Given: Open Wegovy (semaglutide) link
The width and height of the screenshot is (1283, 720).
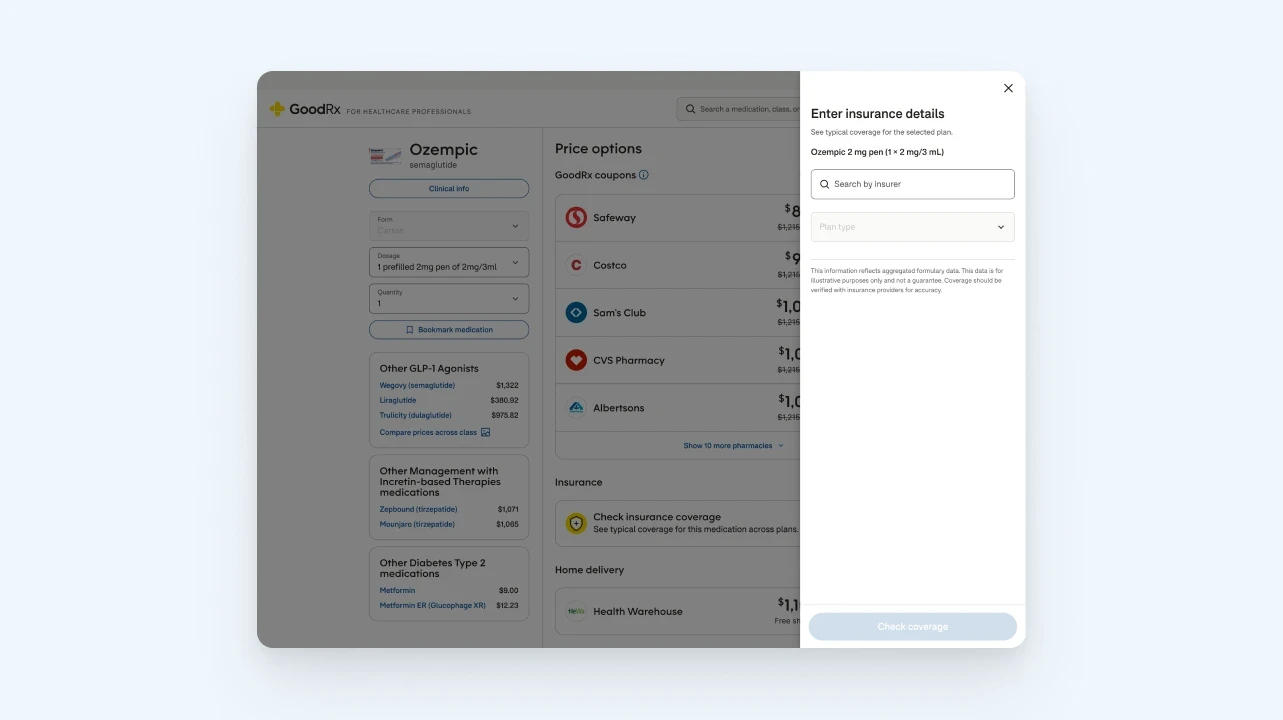Looking at the screenshot, I should [417, 385].
